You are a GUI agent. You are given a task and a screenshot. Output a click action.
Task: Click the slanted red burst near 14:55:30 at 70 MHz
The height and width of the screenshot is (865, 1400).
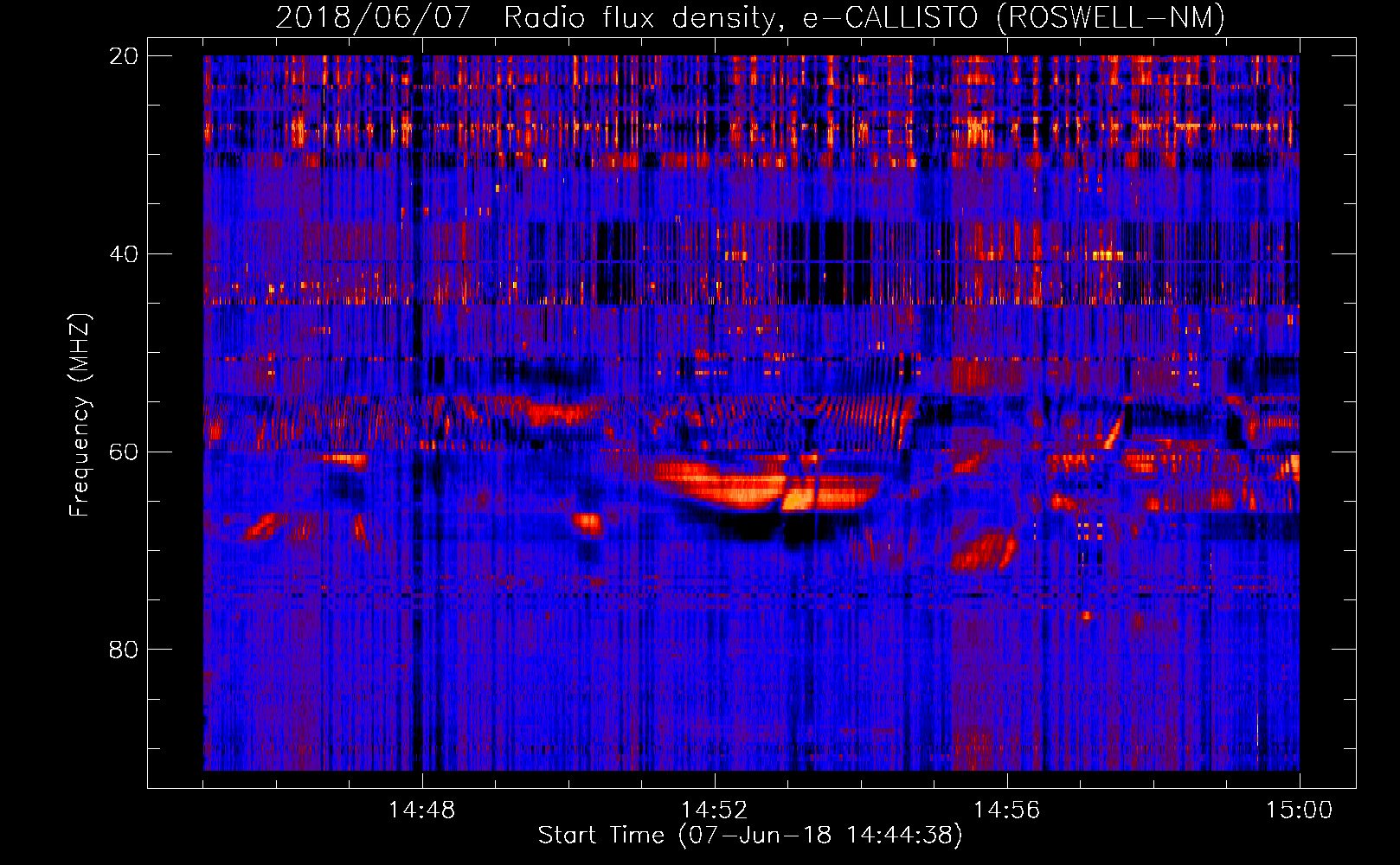[x=983, y=552]
